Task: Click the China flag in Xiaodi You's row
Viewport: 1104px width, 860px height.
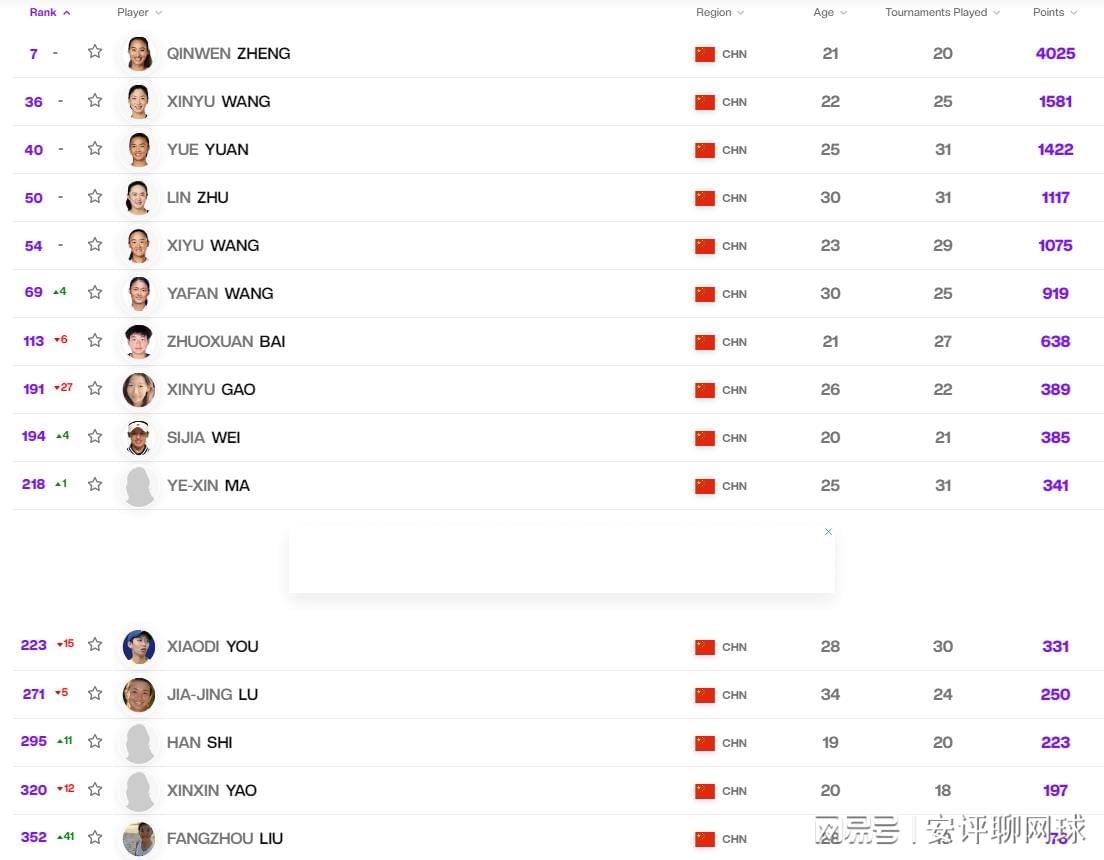Action: coord(705,647)
